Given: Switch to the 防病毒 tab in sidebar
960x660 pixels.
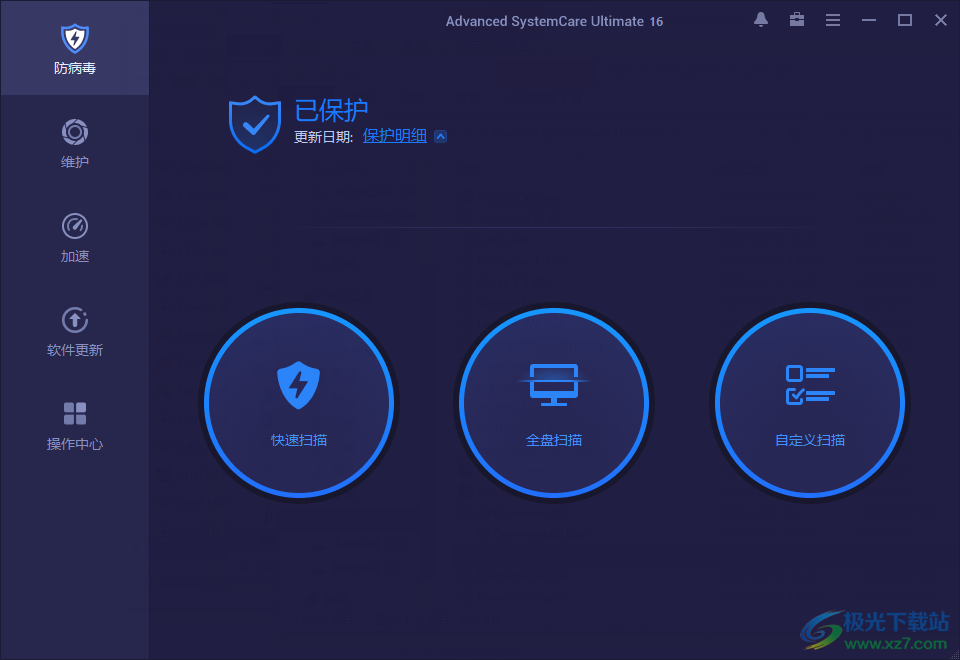Looking at the screenshot, I should [x=74, y=48].
